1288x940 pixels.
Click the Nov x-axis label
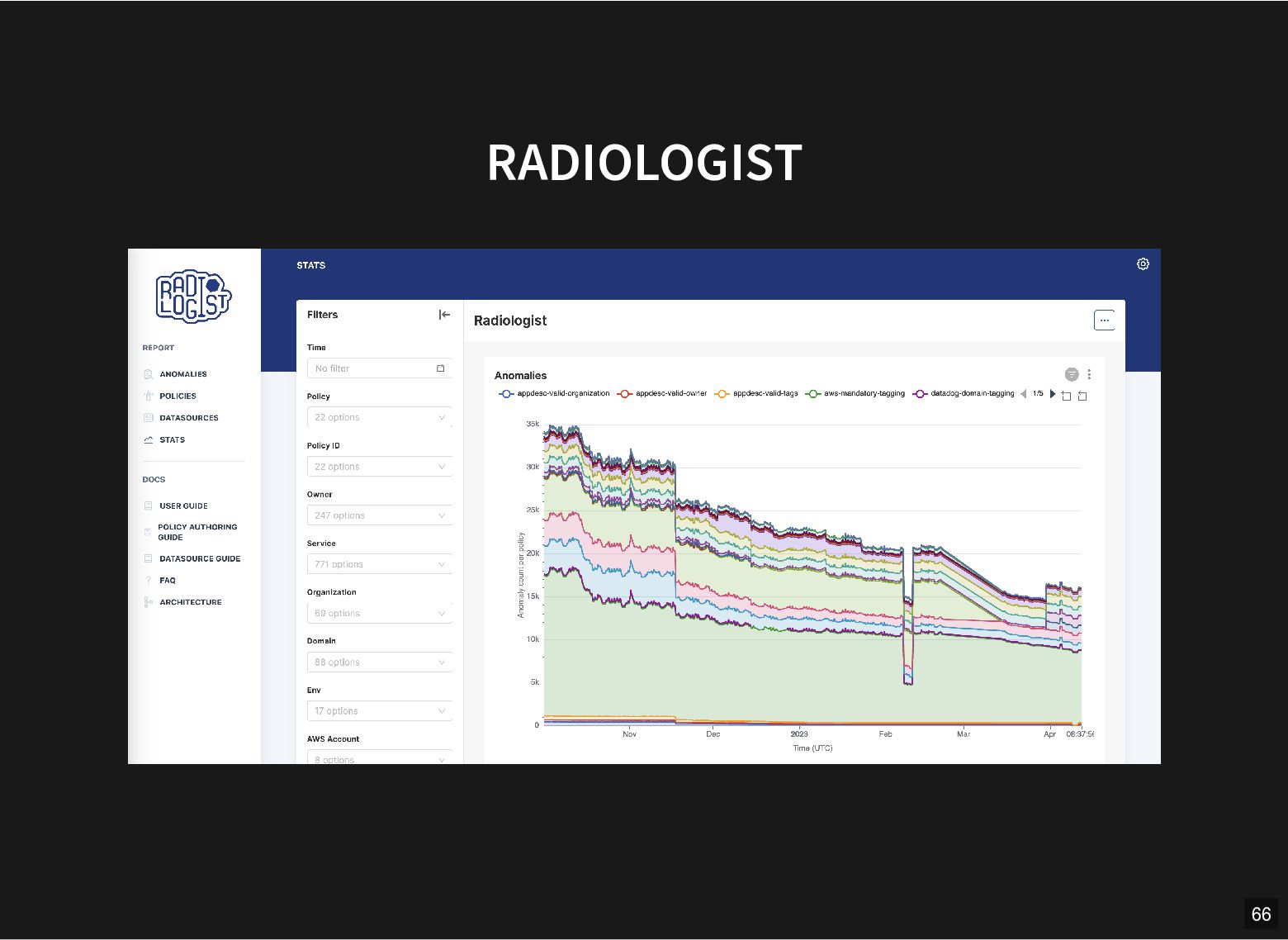(x=630, y=733)
